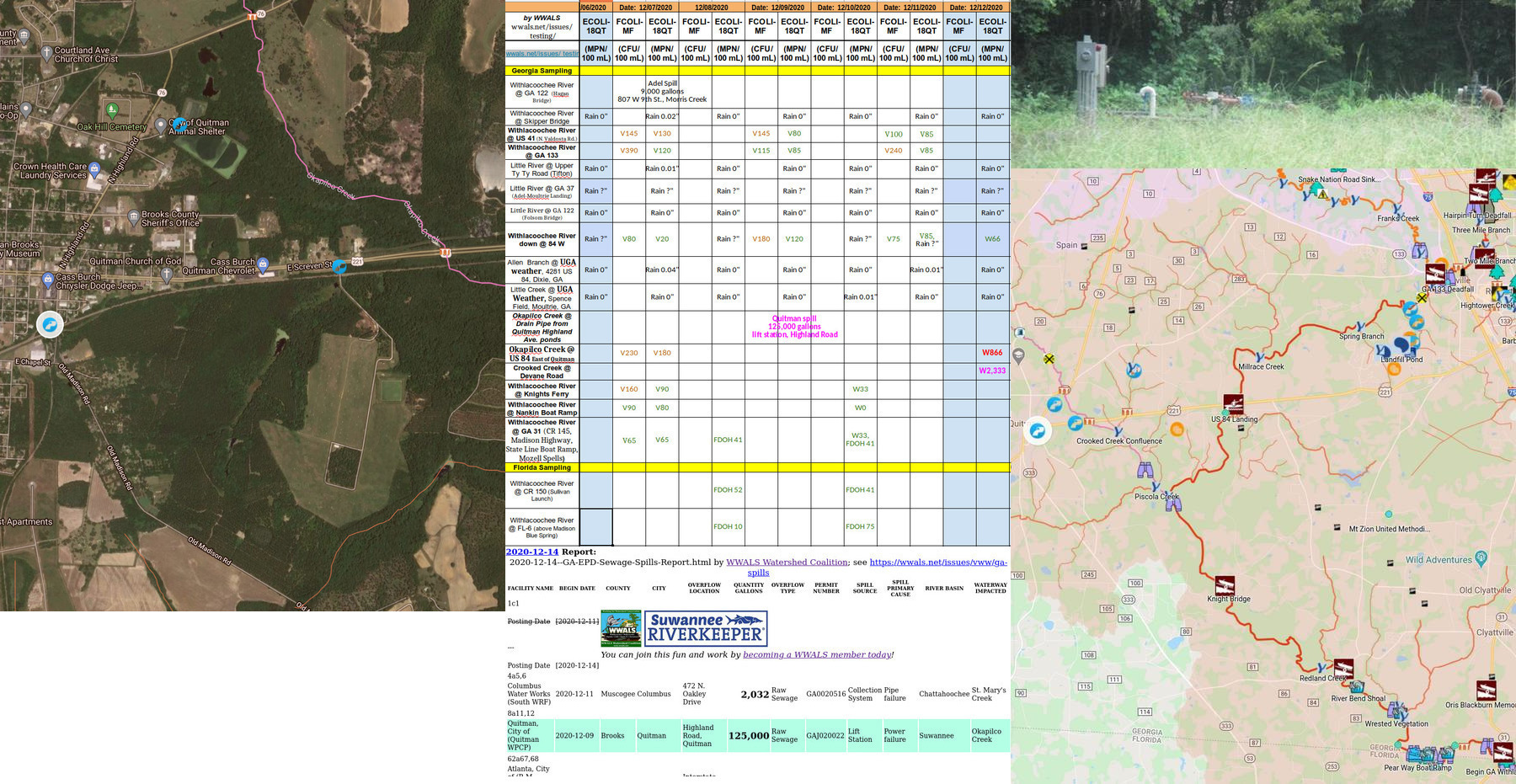
Task: Click the yellow X marker west of Spain
Action: (1049, 359)
